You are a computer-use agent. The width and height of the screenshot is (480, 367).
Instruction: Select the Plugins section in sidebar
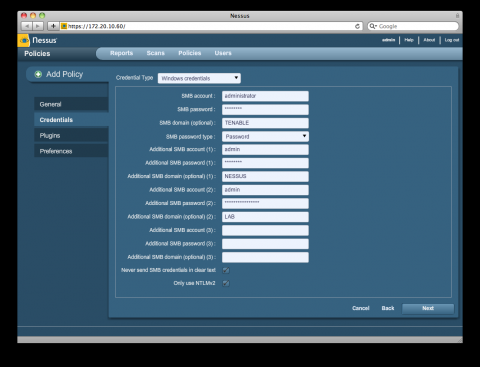click(71, 135)
